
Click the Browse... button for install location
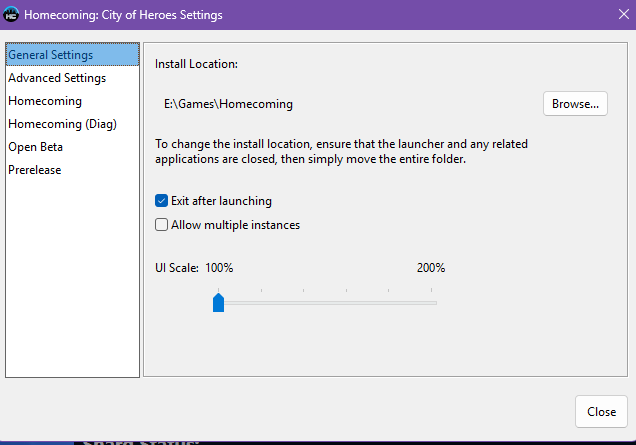[575, 103]
